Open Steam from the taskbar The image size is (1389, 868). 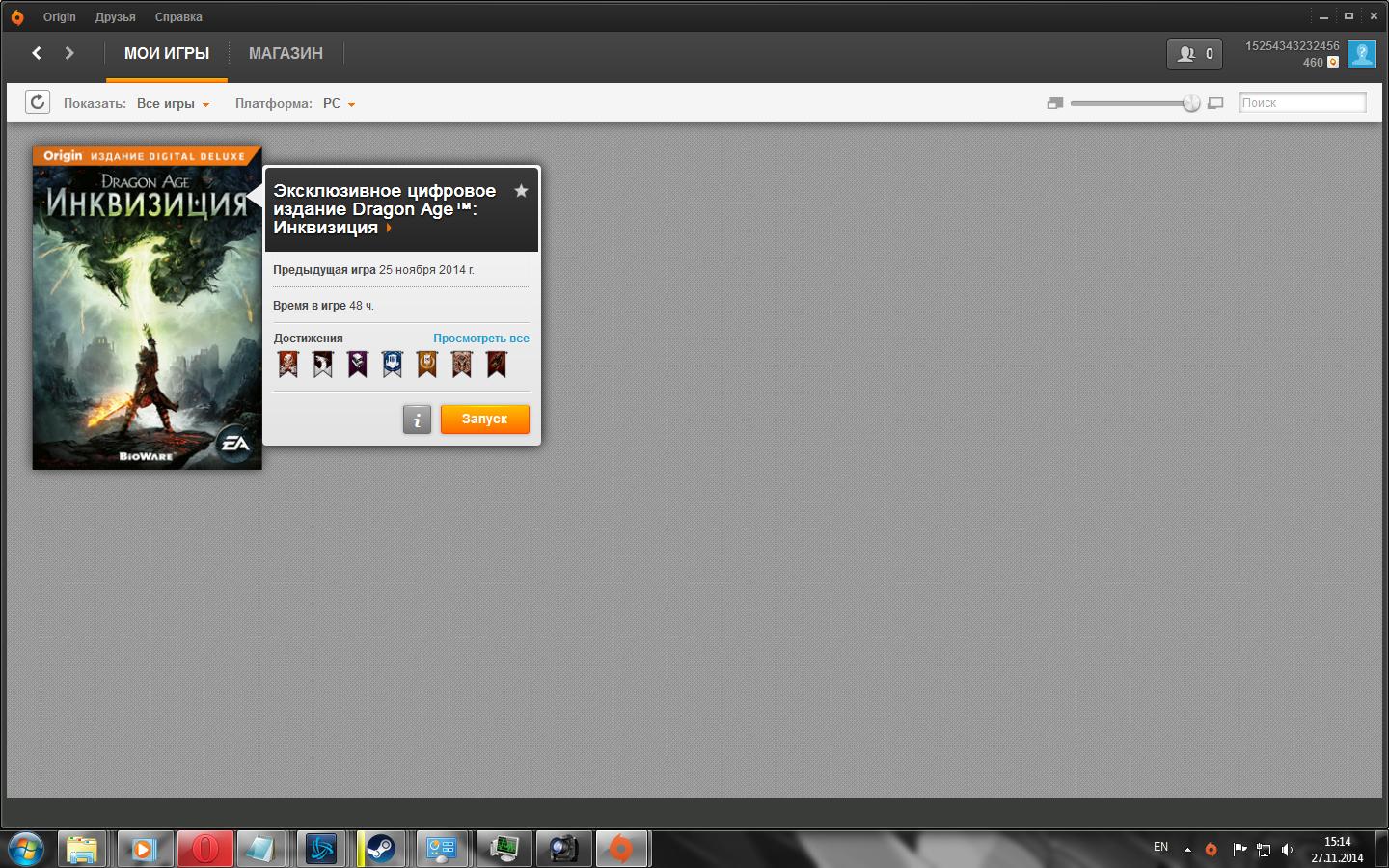382,849
